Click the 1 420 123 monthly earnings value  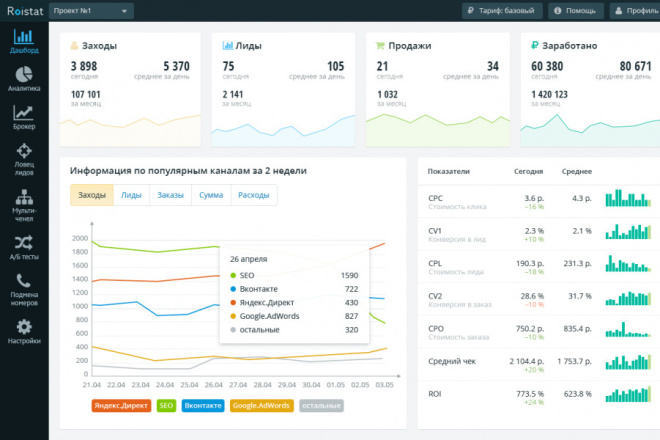pos(549,94)
